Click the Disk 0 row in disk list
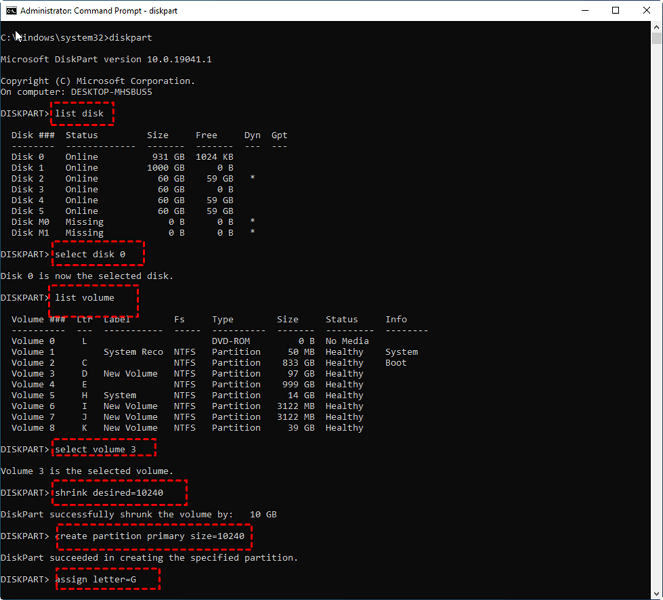The width and height of the screenshot is (663, 600). coord(120,157)
